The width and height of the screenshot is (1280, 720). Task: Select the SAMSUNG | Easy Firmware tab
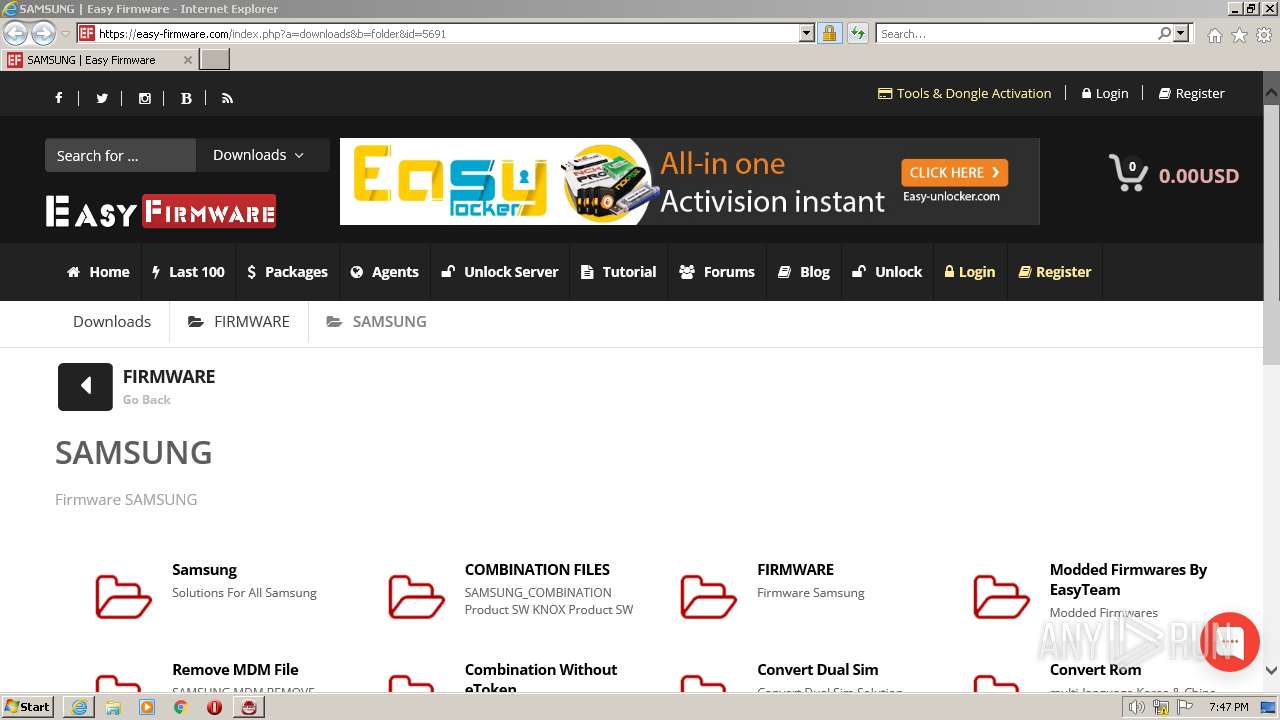pyautogui.click(x=99, y=60)
